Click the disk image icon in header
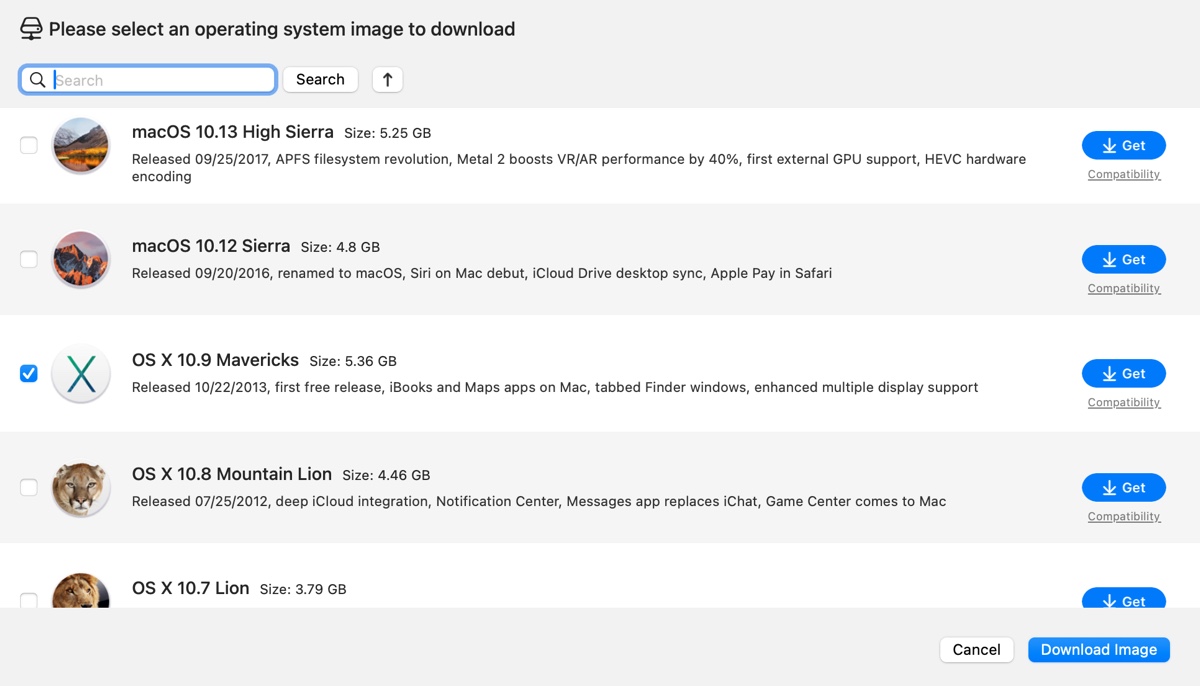The height and width of the screenshot is (686, 1200). (31, 29)
